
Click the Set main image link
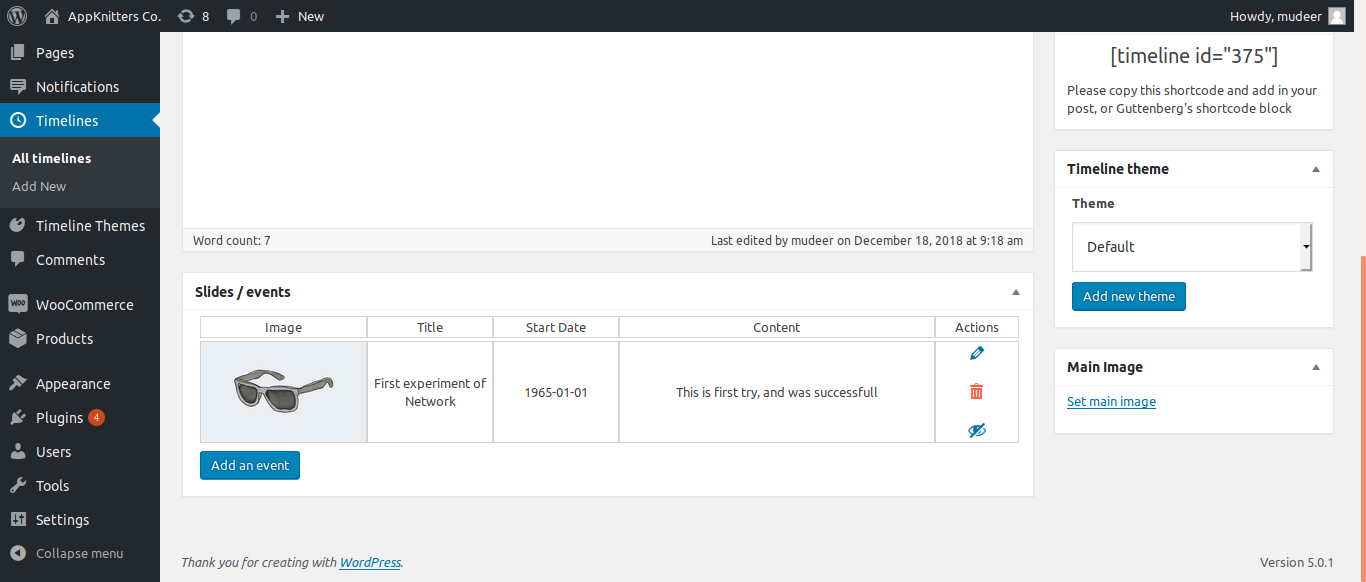point(1111,402)
